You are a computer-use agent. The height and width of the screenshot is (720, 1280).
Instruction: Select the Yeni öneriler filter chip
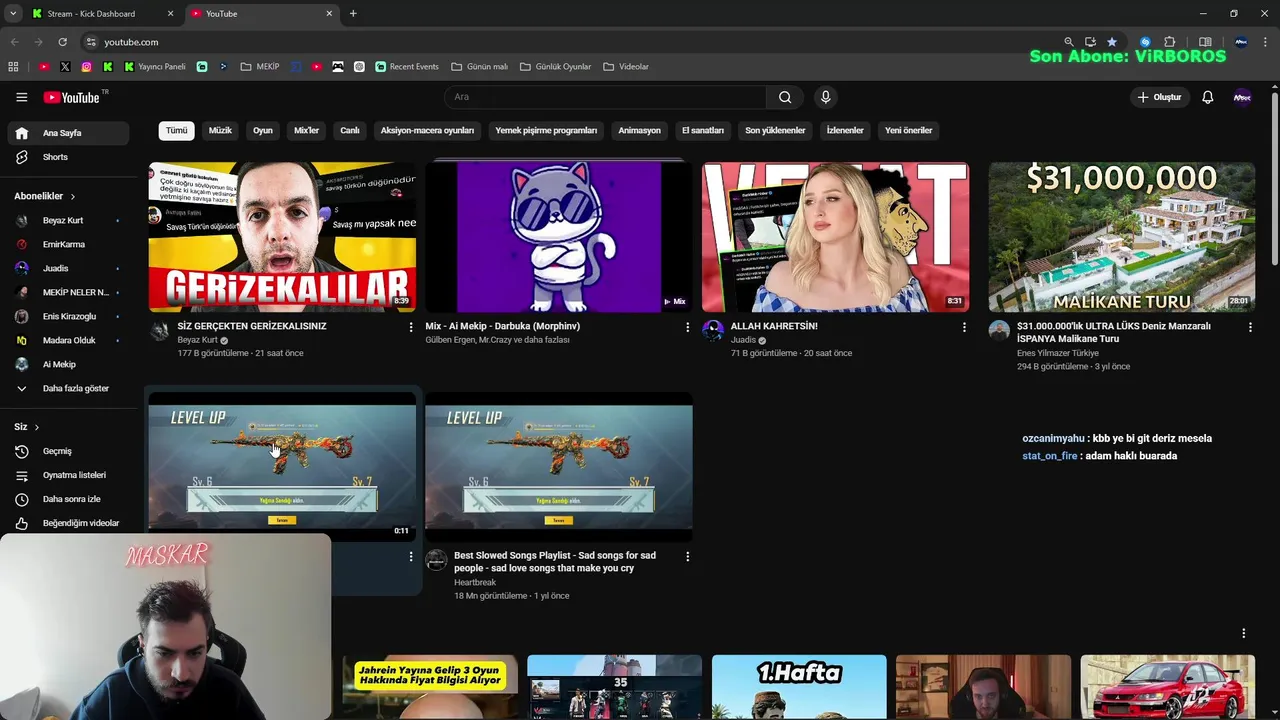(908, 130)
